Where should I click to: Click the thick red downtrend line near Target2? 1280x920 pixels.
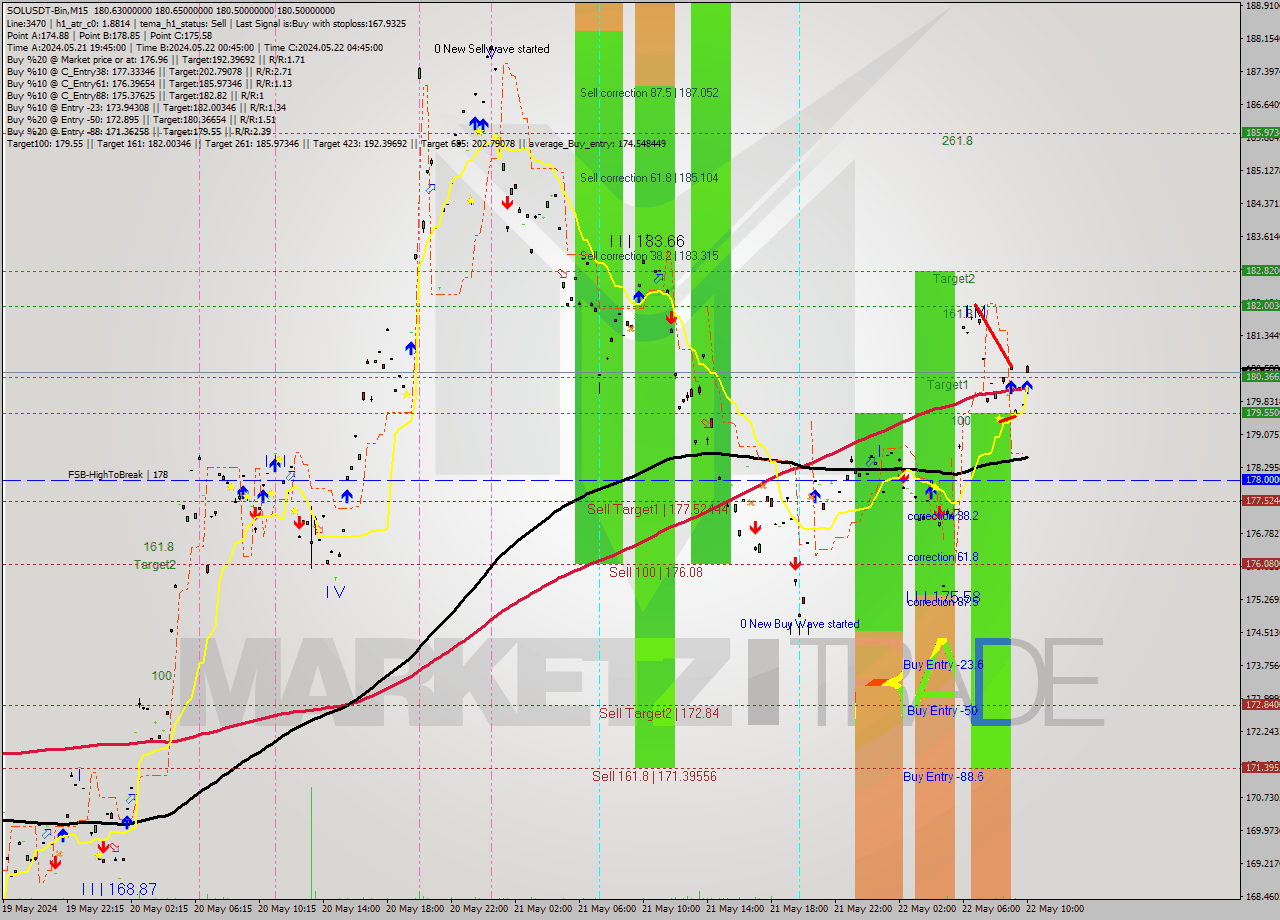click(x=994, y=337)
